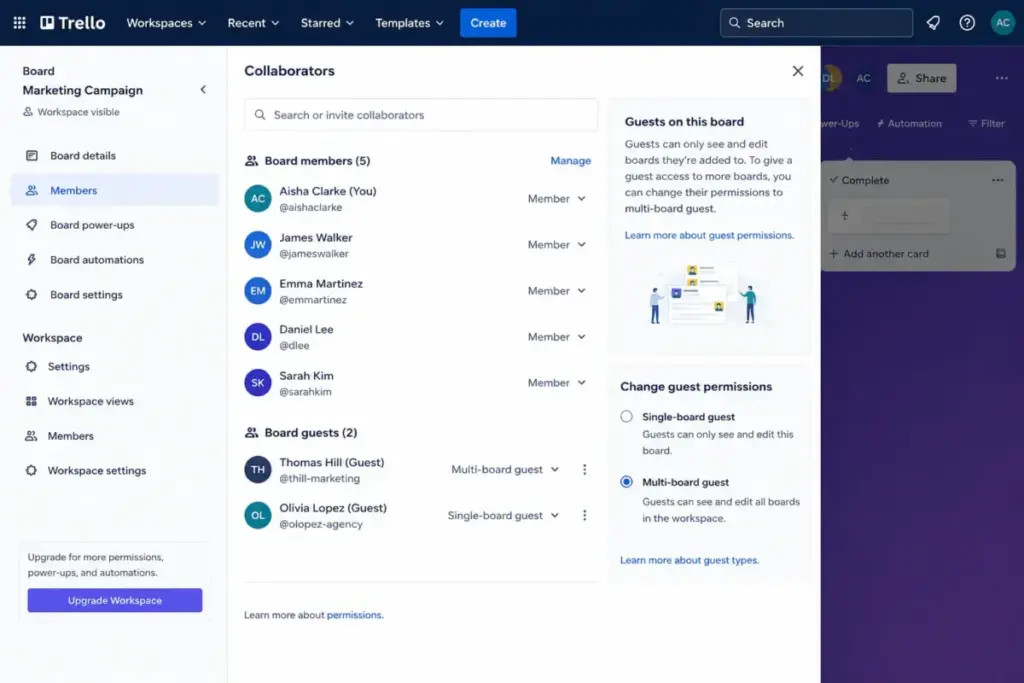Image resolution: width=1024 pixels, height=683 pixels.
Task: Open the three-dot menu for Olivia Lopez
Action: [x=584, y=515]
